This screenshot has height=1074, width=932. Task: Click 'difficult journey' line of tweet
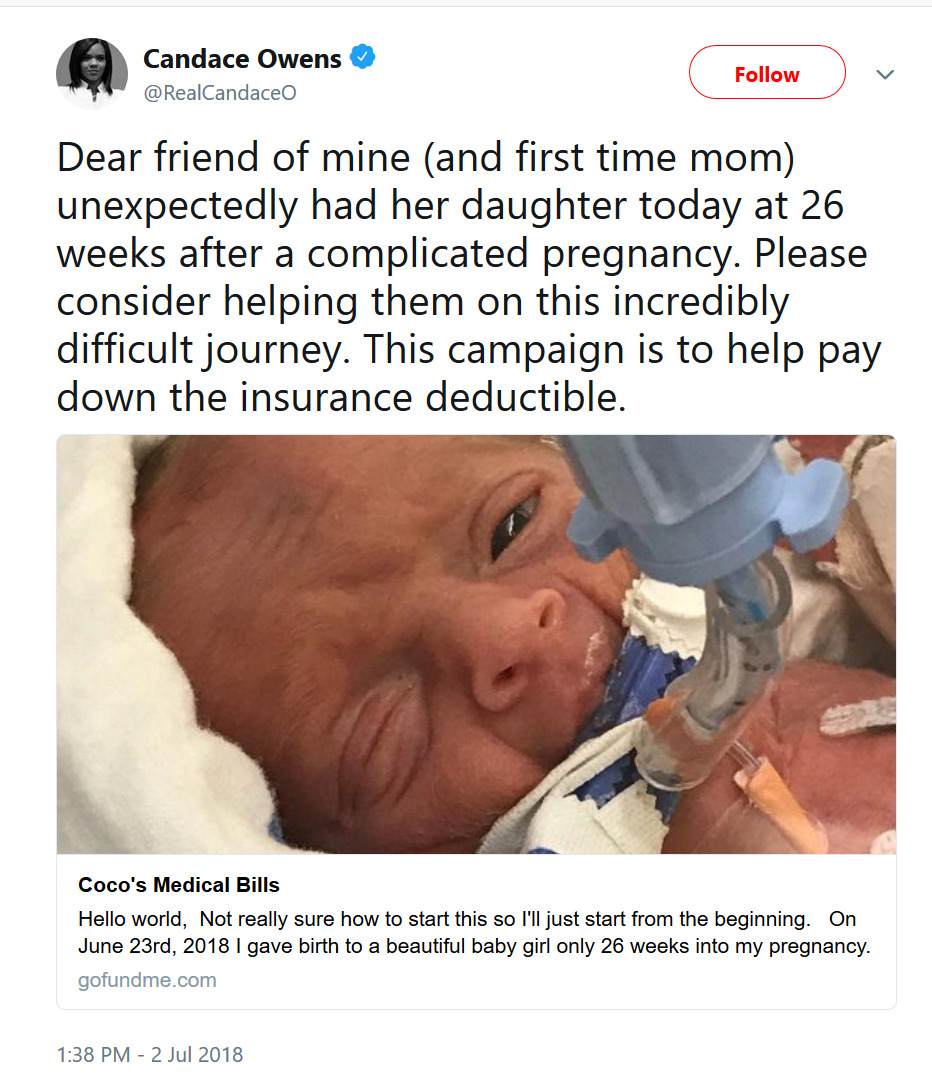click(468, 349)
